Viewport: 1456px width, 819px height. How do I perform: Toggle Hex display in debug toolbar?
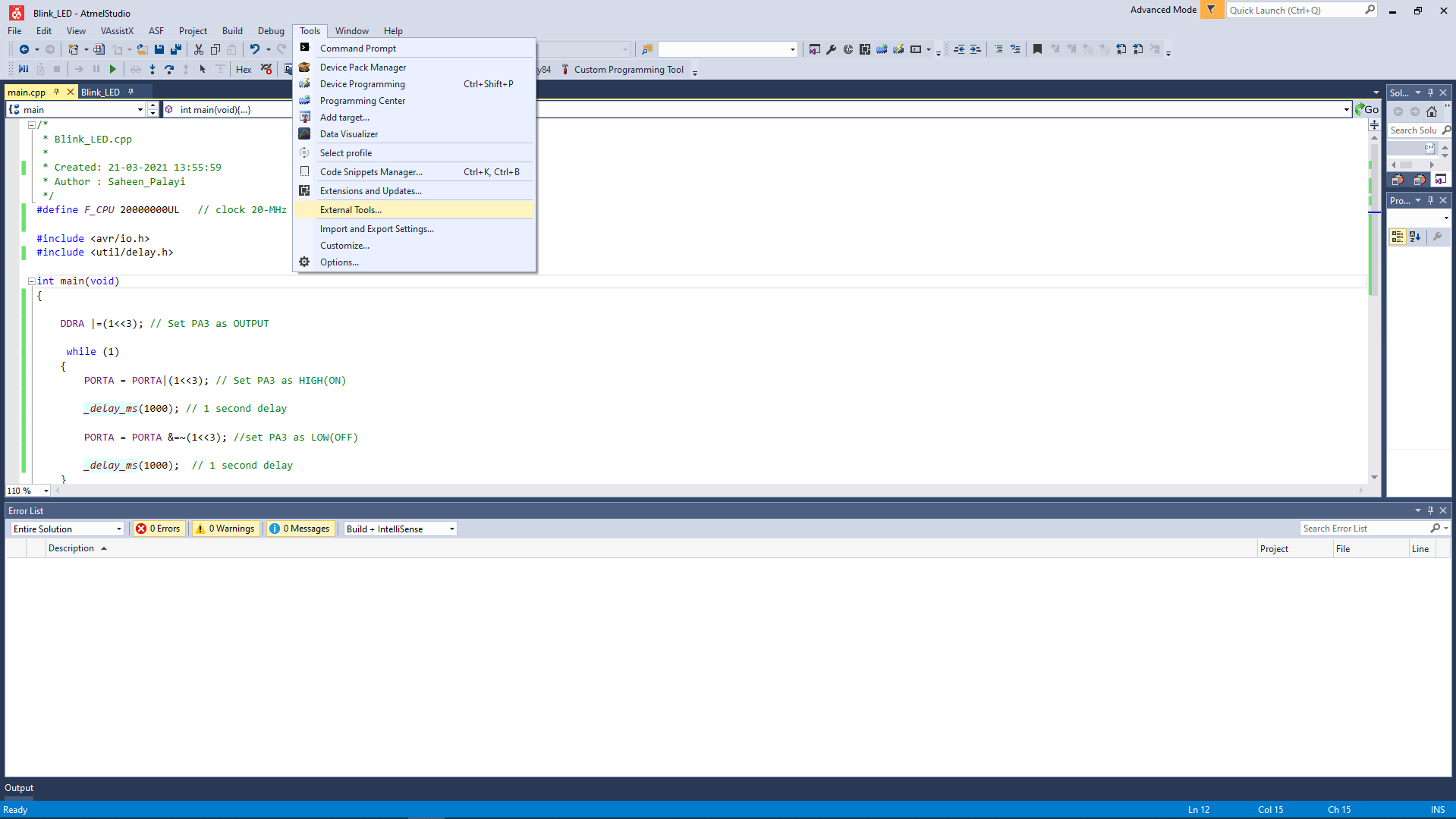244,70
